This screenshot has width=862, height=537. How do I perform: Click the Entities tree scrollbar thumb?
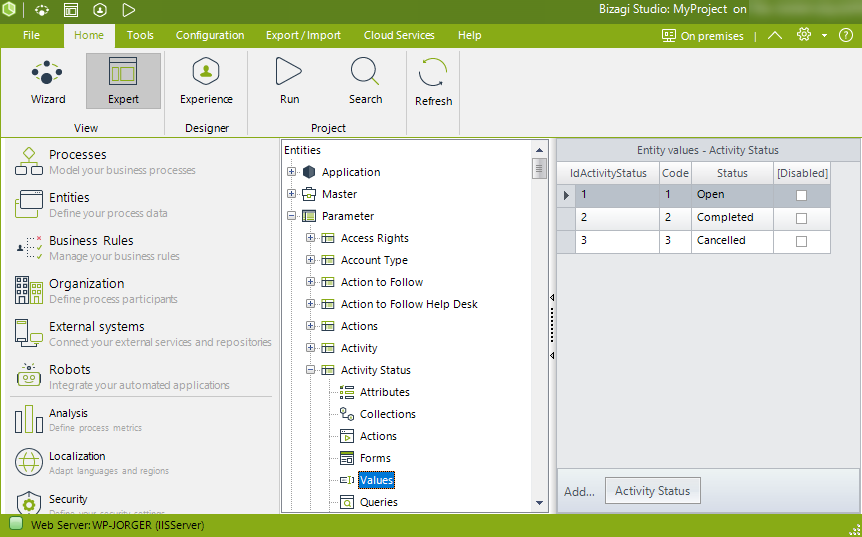click(x=539, y=168)
